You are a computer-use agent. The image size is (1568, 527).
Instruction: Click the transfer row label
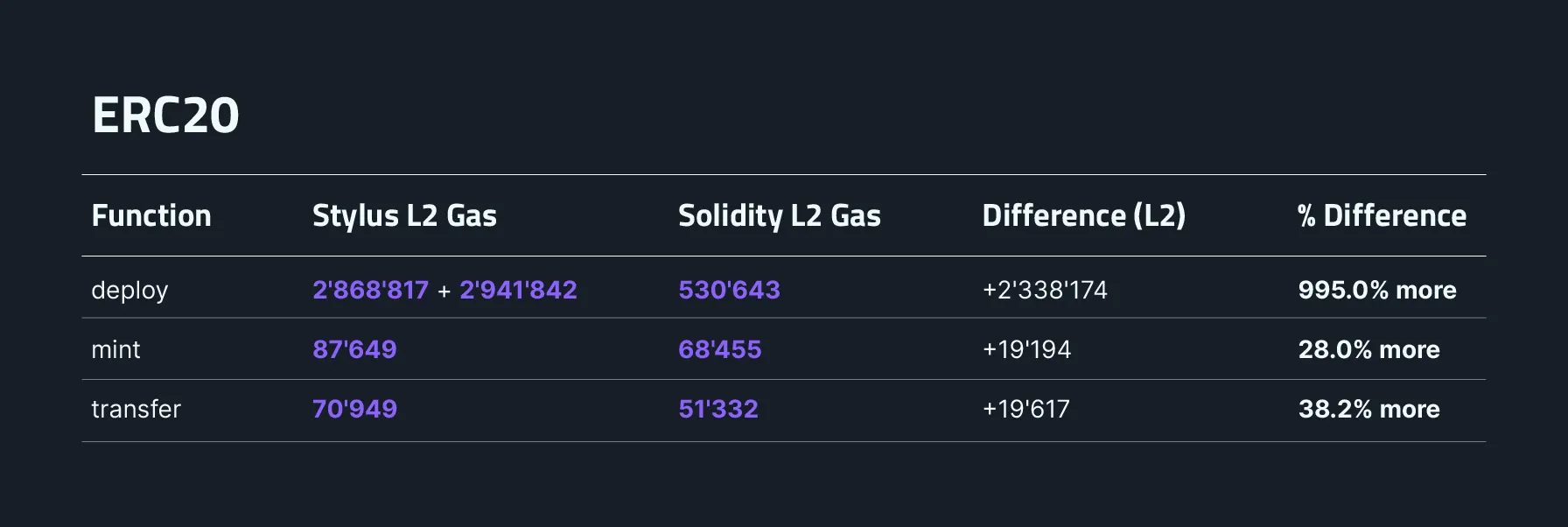click(x=136, y=409)
